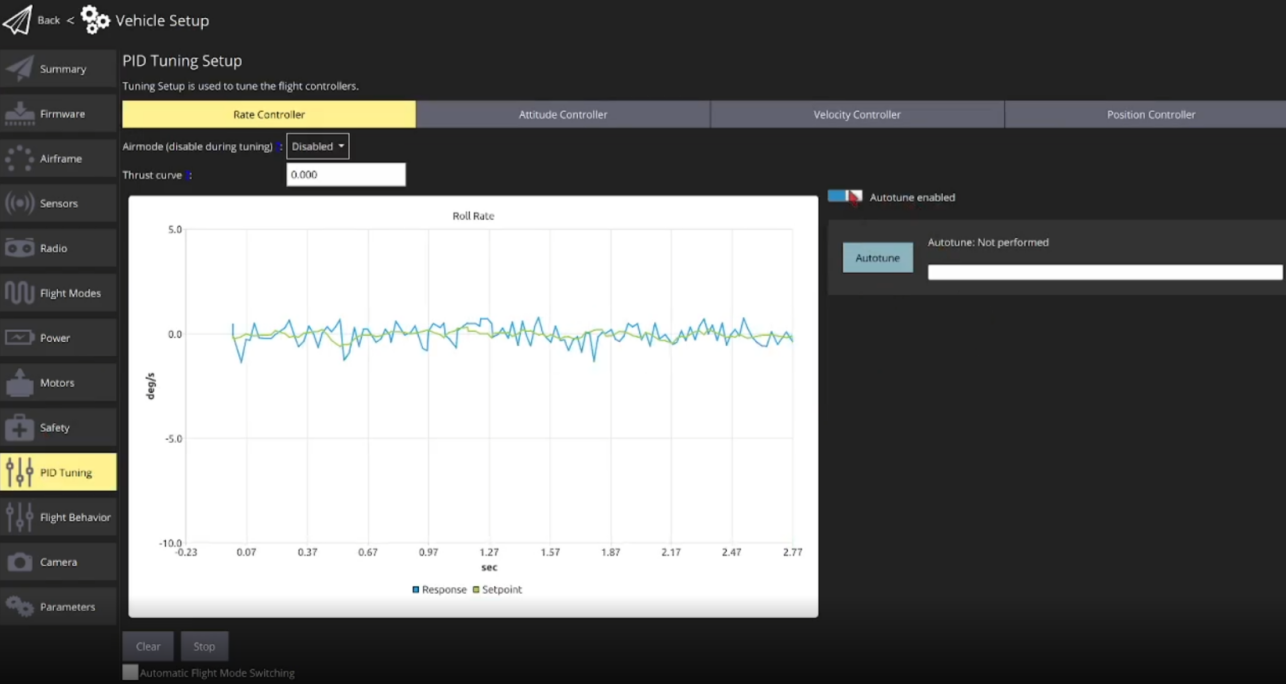Switch to Velocity Controller tab
This screenshot has width=1286, height=684.
857,115
